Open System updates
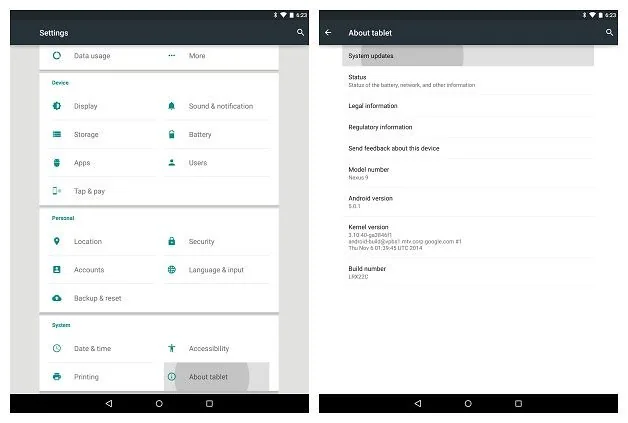The width and height of the screenshot is (628, 423). 468,56
